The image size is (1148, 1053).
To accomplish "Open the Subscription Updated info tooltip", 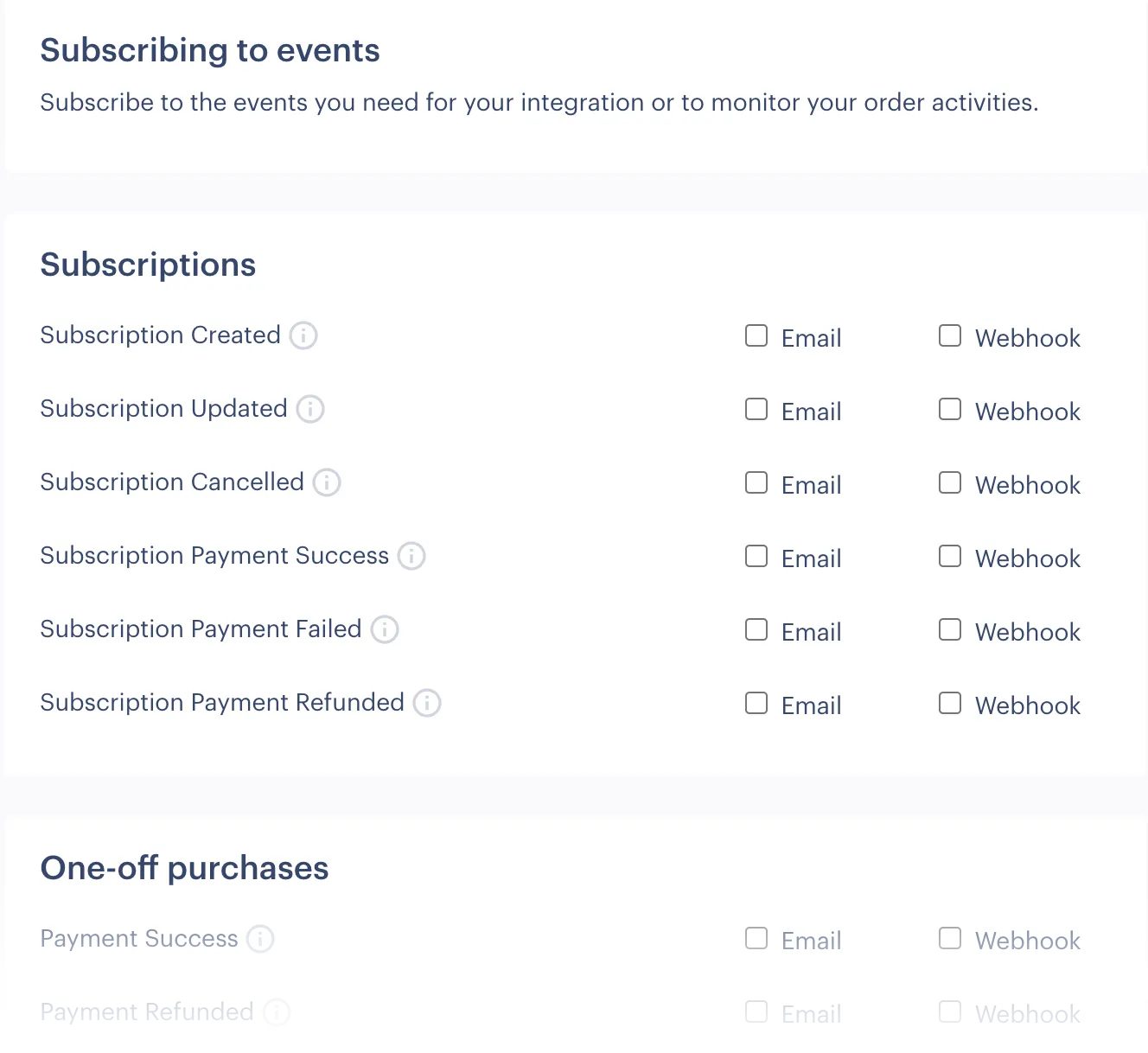I will point(310,410).
